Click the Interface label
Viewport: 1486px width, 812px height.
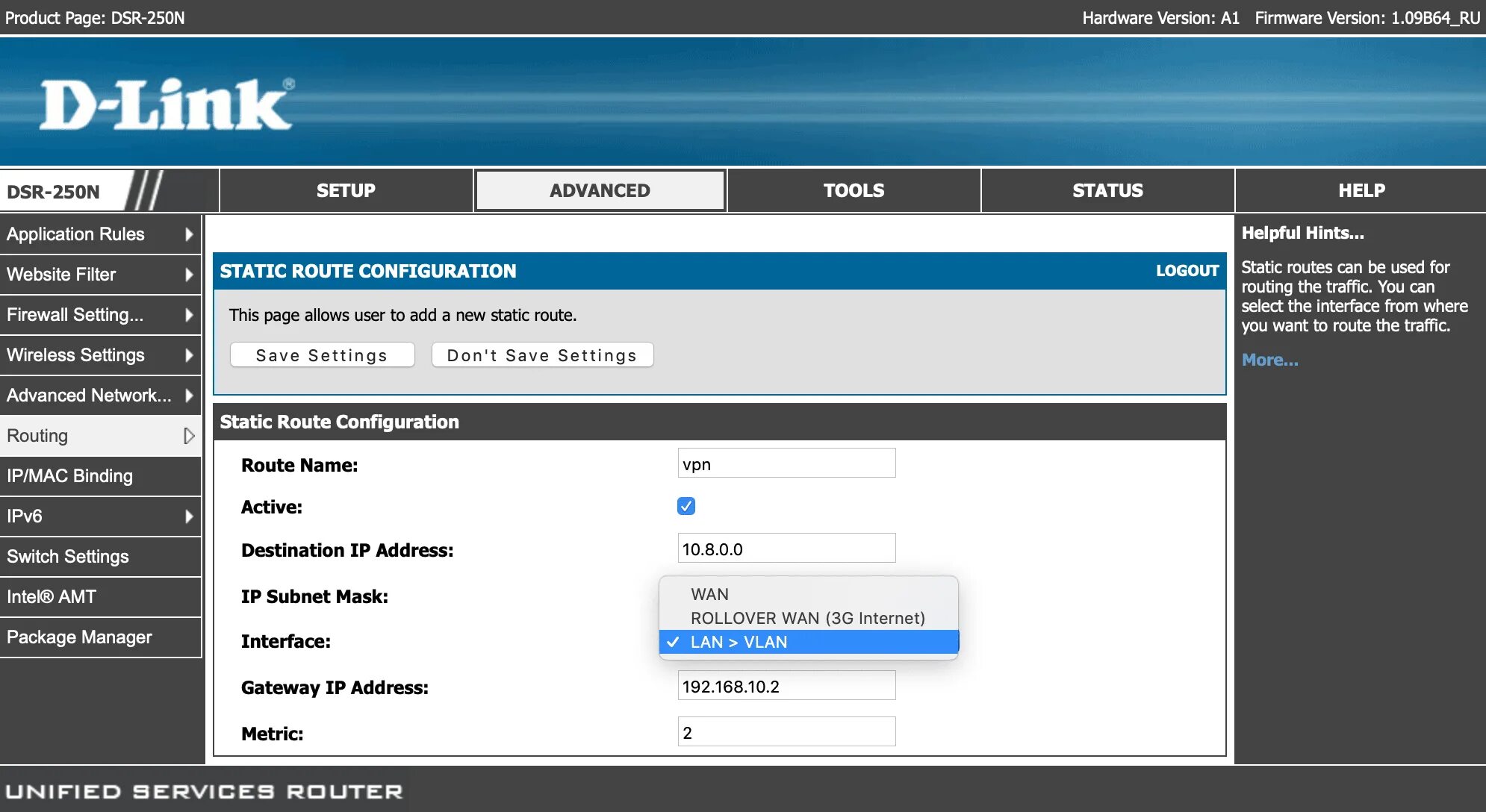(x=285, y=641)
